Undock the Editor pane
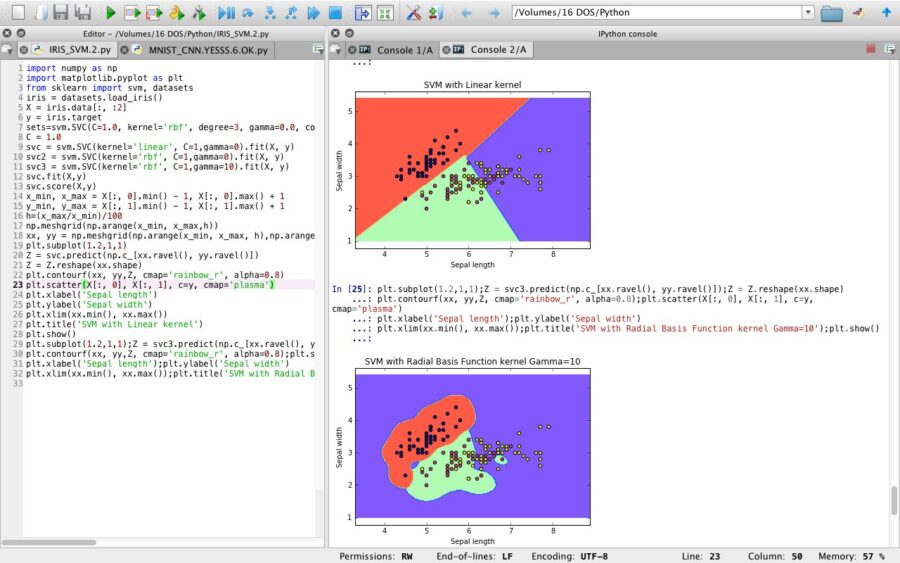Screen dimensions: 900x563 (21, 33)
